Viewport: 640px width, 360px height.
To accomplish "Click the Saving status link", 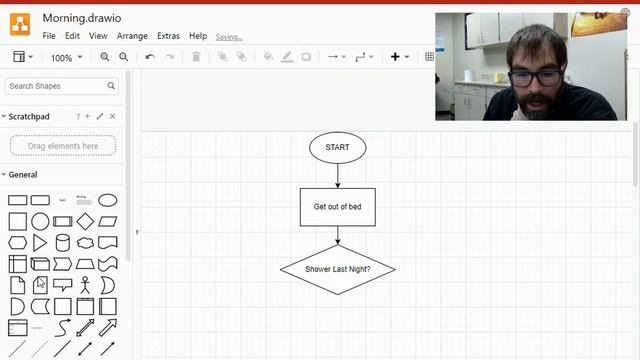I will coord(229,37).
